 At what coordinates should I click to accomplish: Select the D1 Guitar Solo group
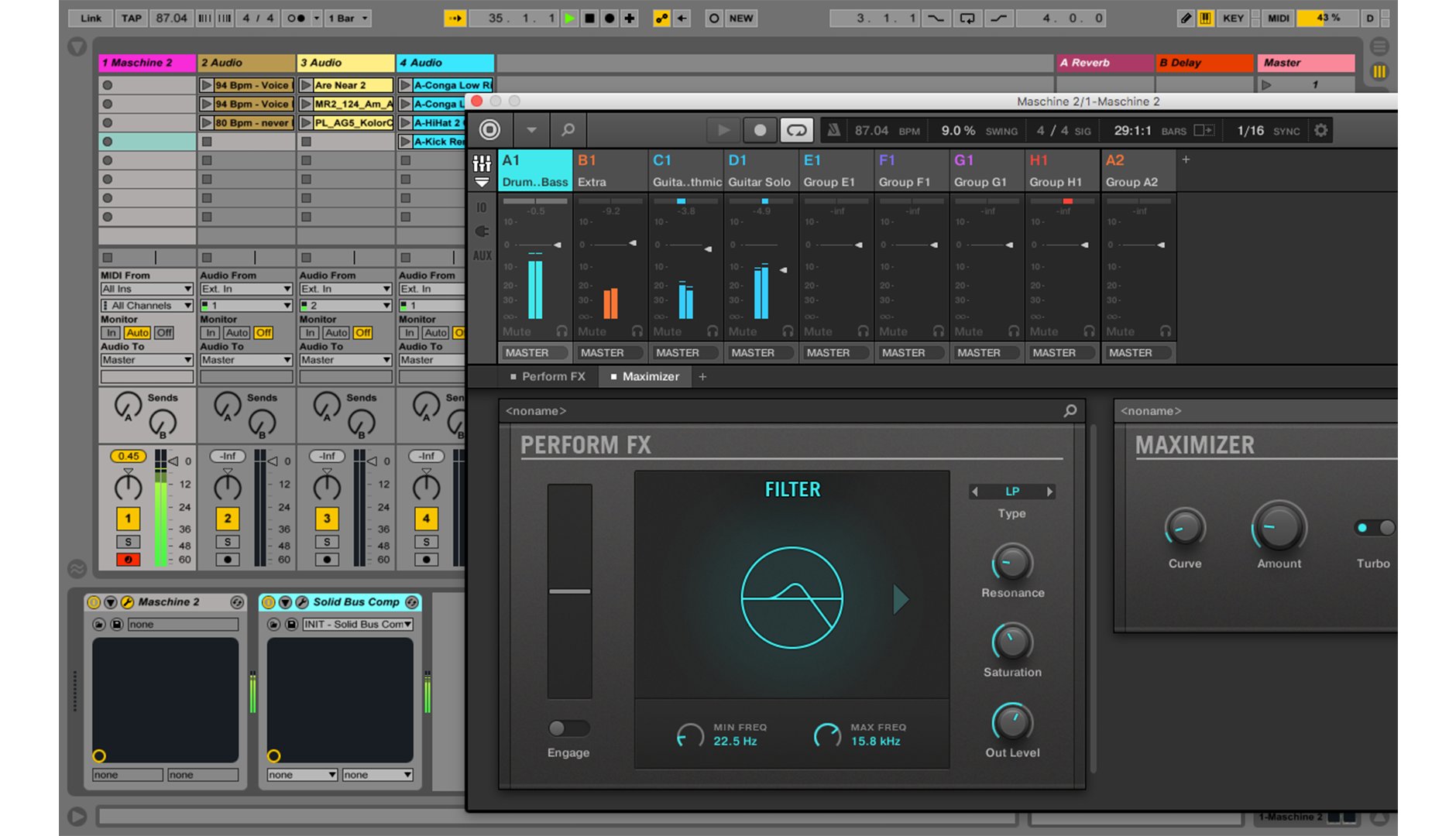[759, 170]
